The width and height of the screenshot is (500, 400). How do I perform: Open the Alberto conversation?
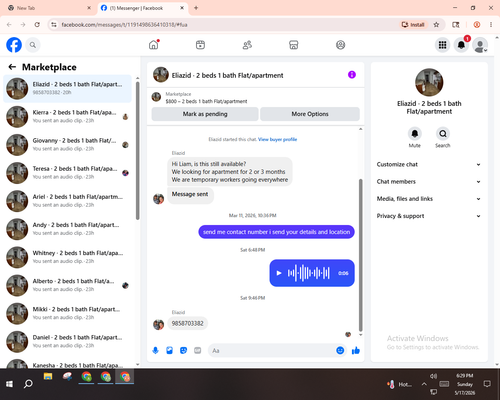(x=67, y=285)
